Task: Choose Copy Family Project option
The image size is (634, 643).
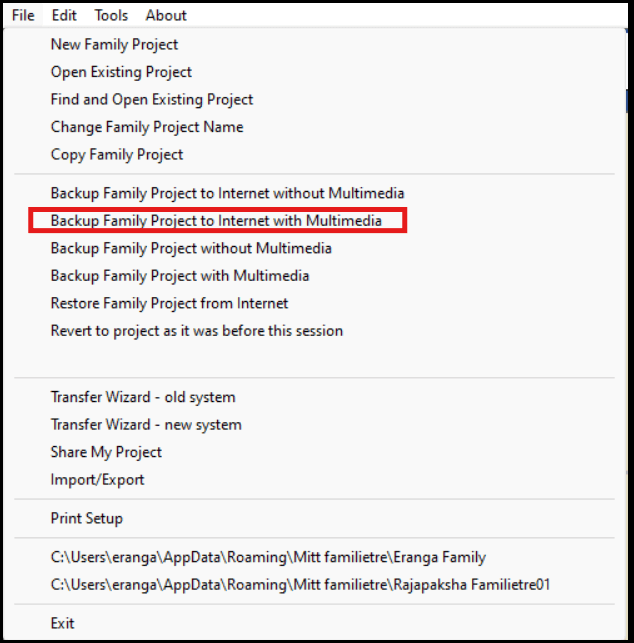Action: (117, 154)
